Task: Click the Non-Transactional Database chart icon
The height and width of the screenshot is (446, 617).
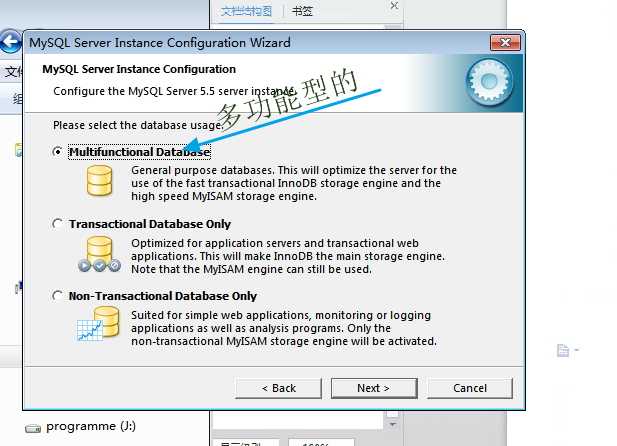Action: tap(98, 324)
